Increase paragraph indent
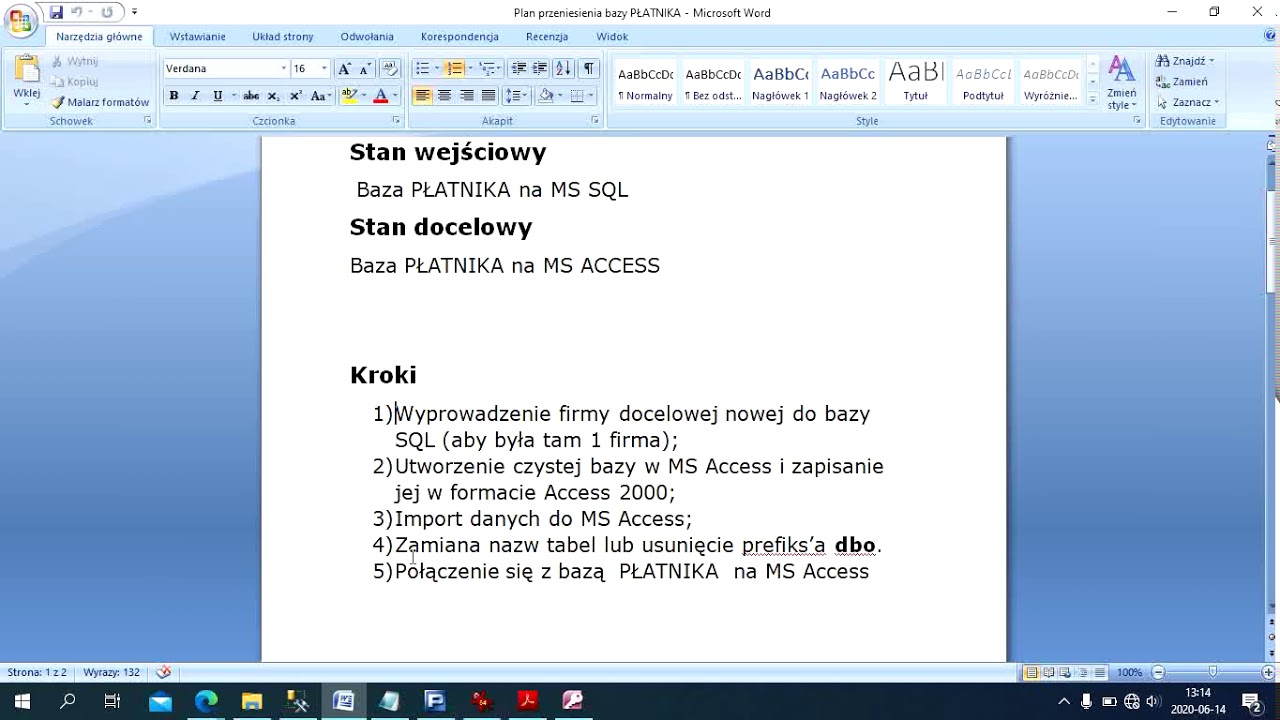 click(540, 69)
